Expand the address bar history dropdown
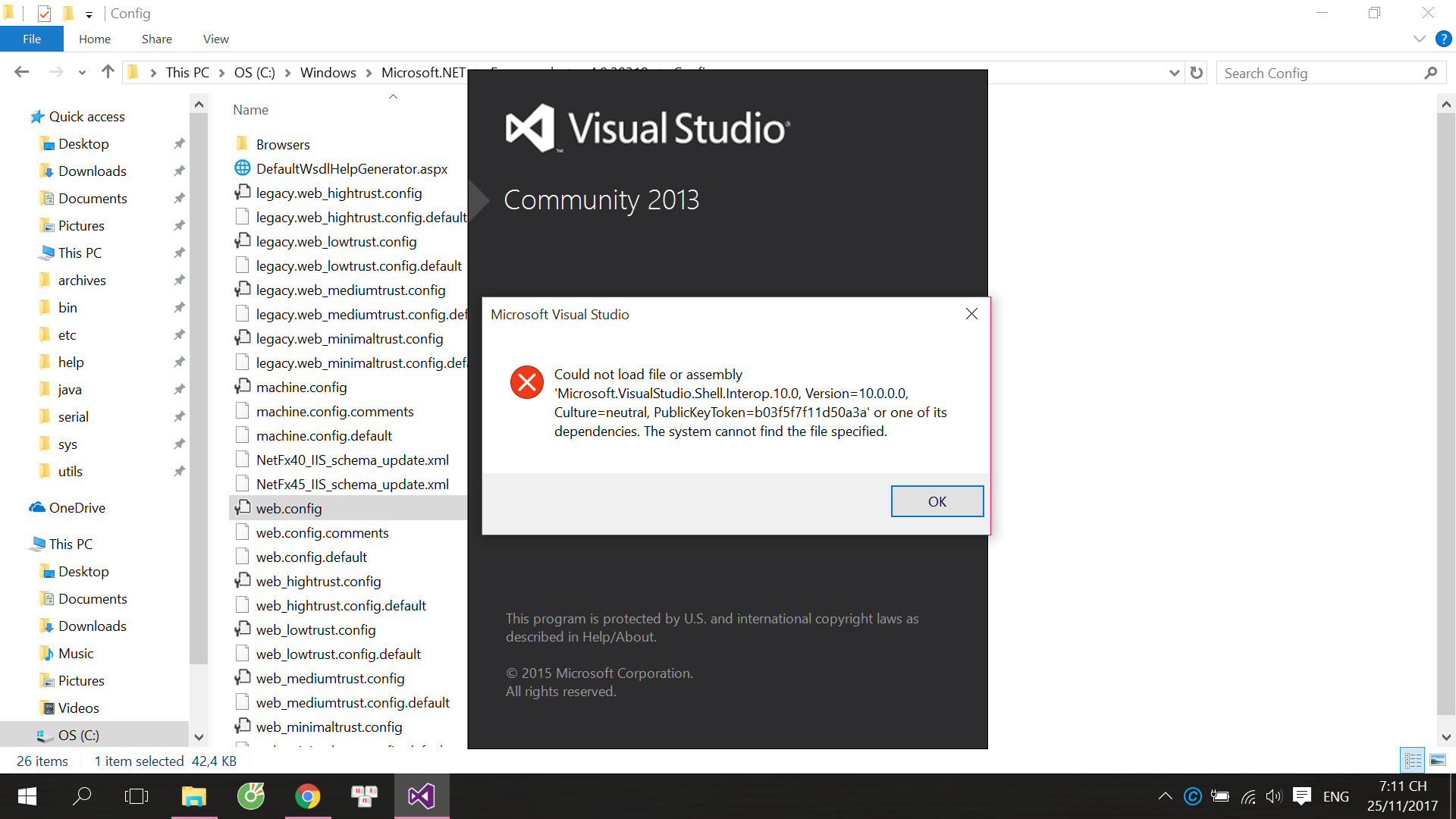 coord(1174,73)
